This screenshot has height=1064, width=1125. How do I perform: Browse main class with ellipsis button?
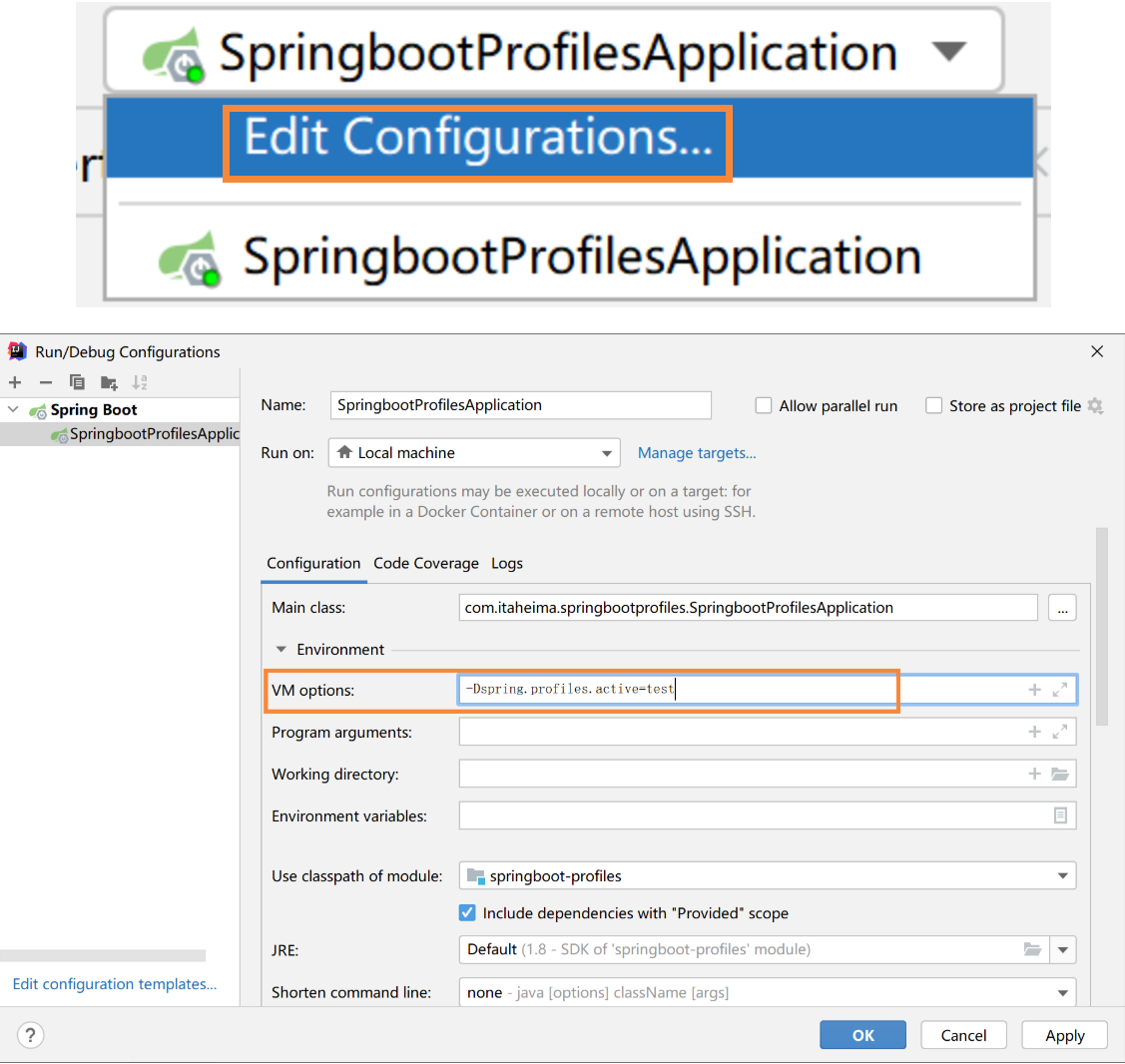(1062, 609)
